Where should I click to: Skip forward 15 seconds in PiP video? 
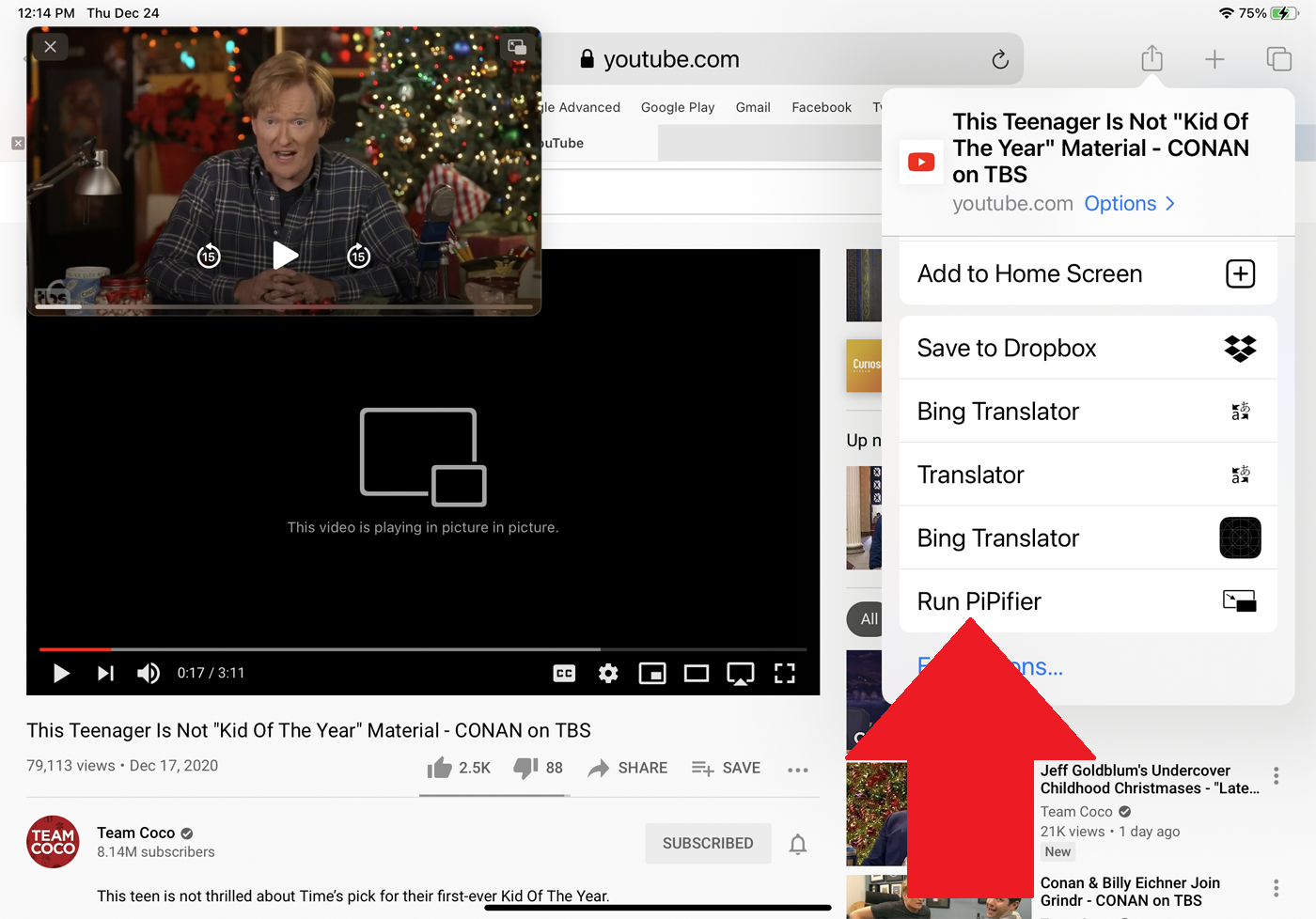click(358, 256)
